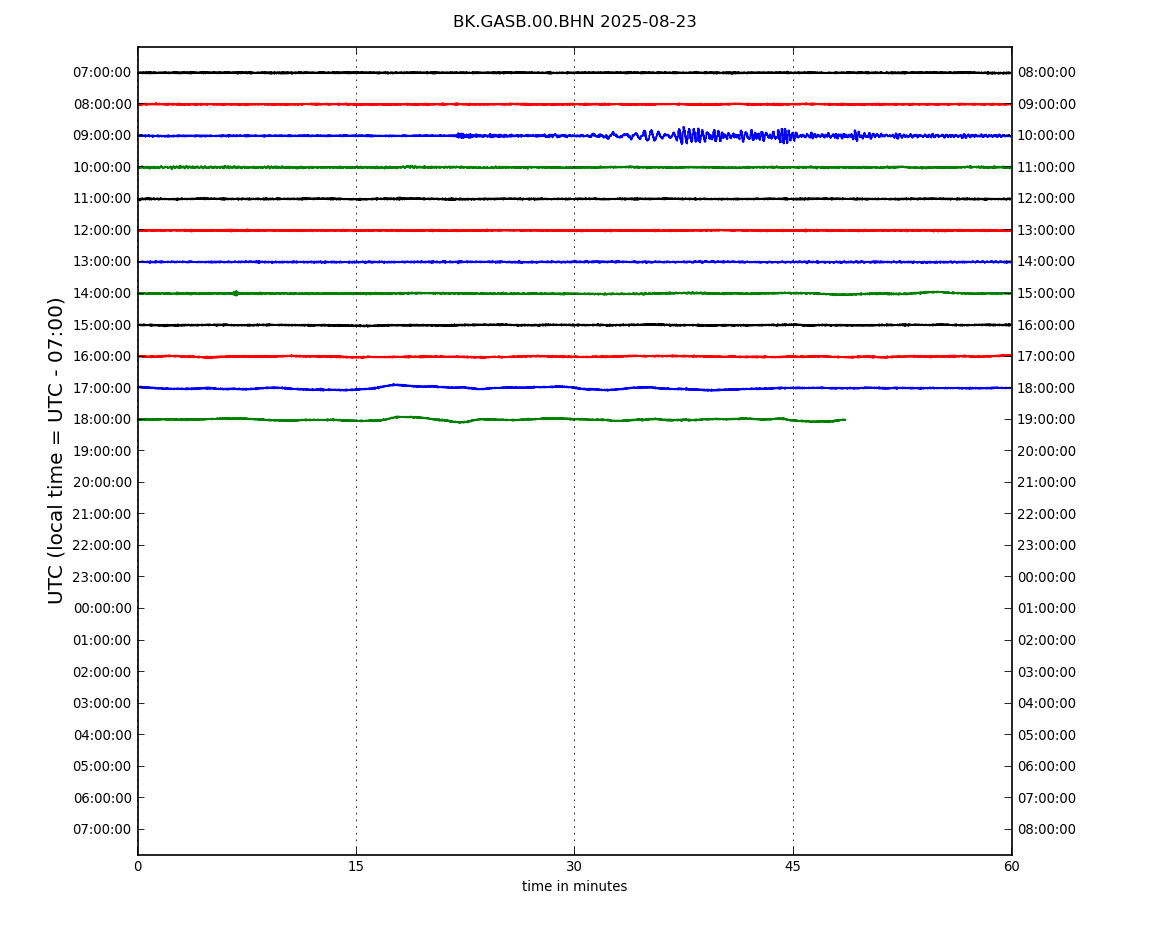Select left axis label 14:00:00
This screenshot has height=950, width=1150.
[x=103, y=293]
